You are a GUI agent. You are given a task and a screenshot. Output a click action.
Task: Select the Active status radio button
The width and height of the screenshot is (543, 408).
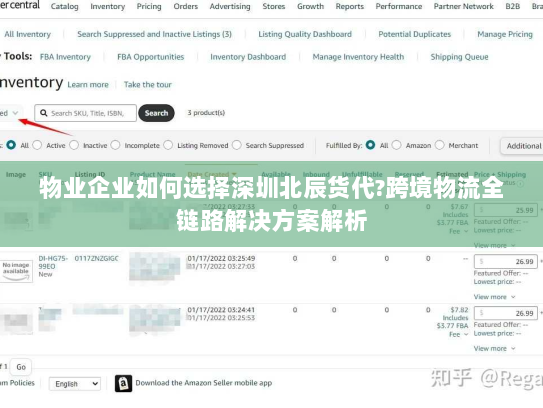37,145
